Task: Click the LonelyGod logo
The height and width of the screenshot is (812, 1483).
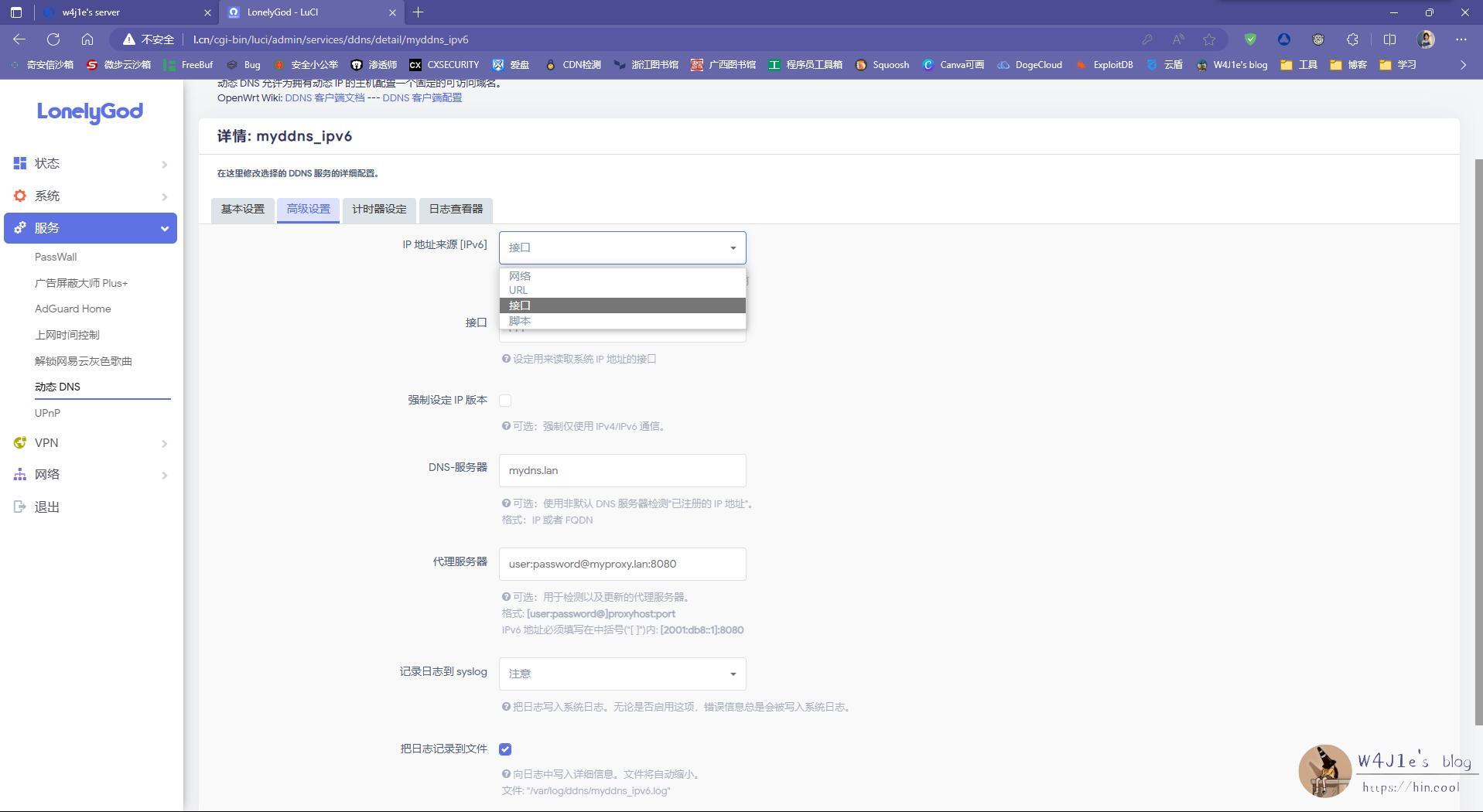Action: 90,112
